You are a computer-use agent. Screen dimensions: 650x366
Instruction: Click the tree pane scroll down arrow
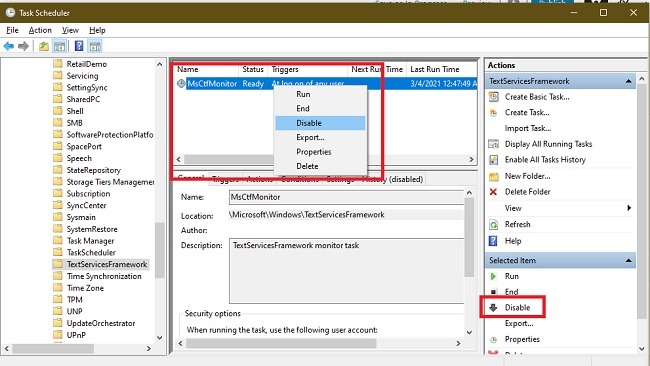coord(160,337)
